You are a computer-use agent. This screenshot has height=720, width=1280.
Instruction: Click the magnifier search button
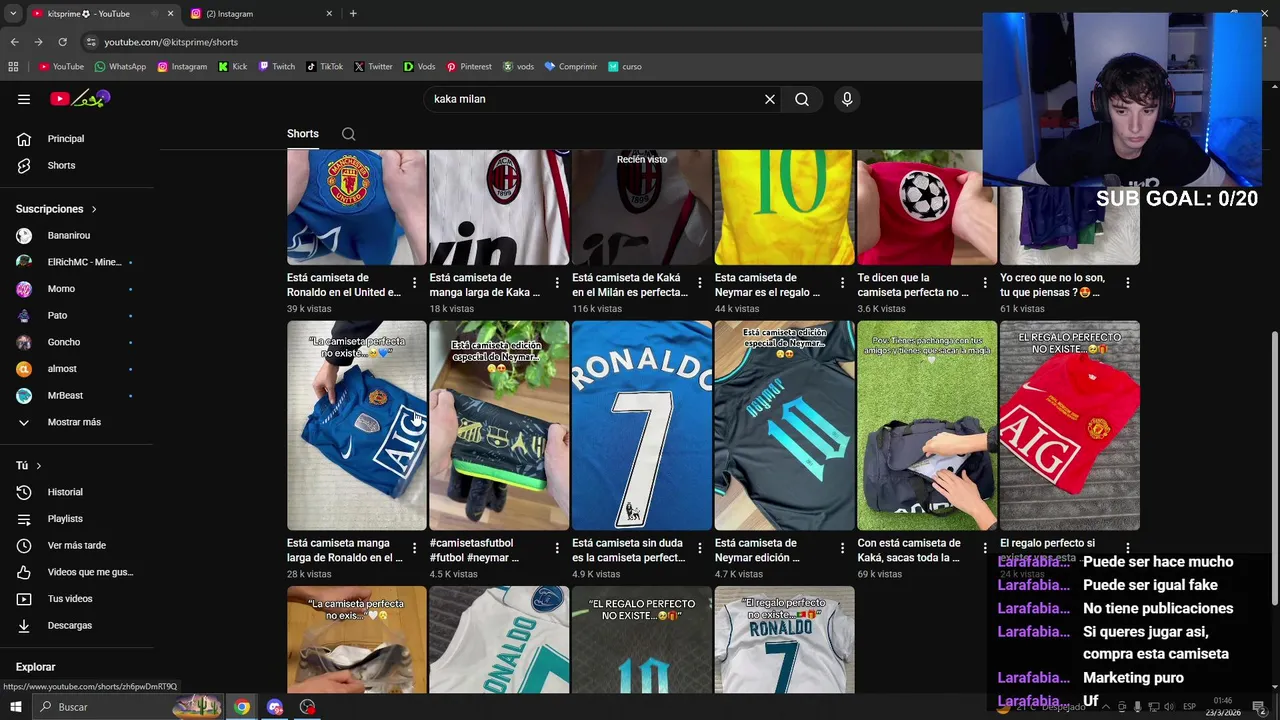[802, 99]
